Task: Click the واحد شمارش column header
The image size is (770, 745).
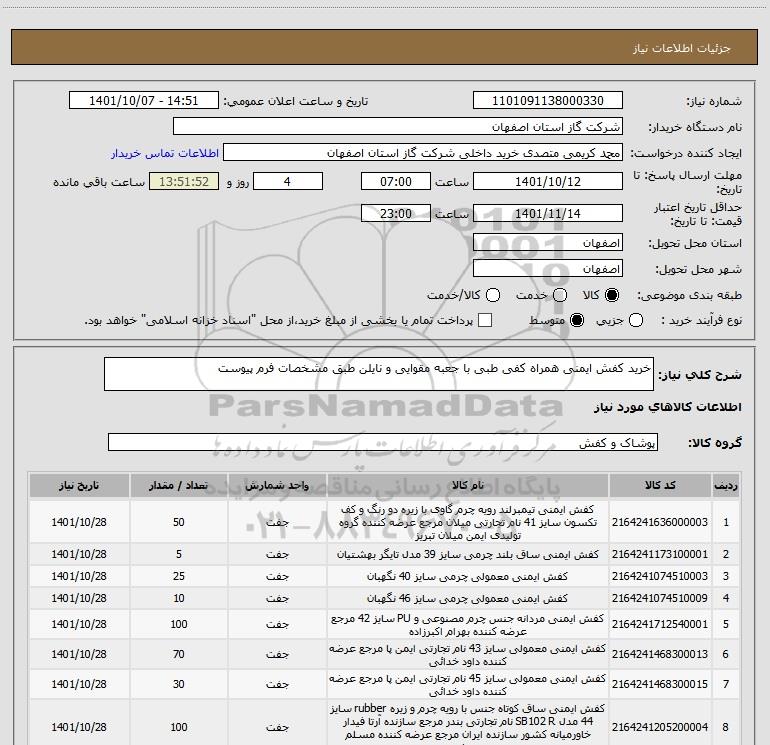Action: pyautogui.click(x=277, y=485)
